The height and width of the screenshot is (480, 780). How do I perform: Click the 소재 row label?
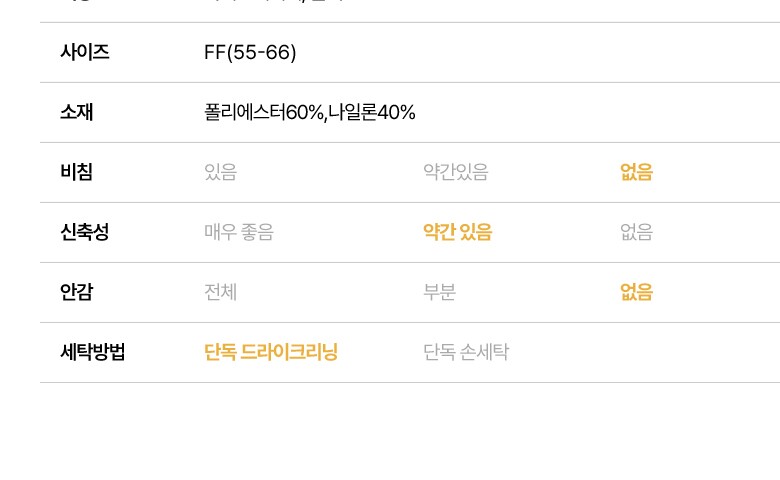76,112
